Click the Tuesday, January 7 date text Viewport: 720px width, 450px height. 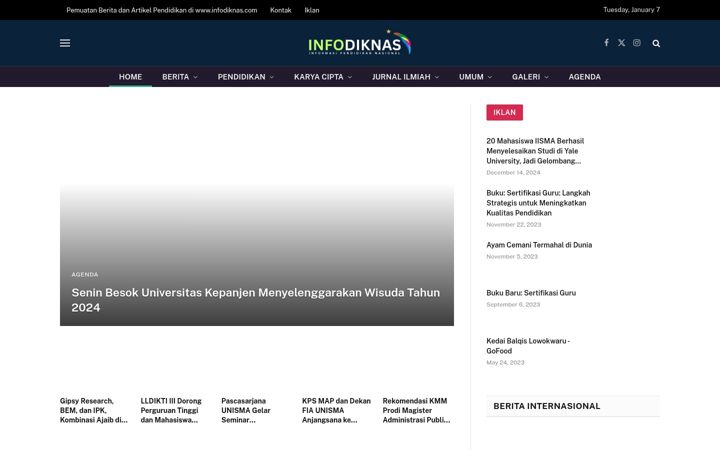[631, 10]
